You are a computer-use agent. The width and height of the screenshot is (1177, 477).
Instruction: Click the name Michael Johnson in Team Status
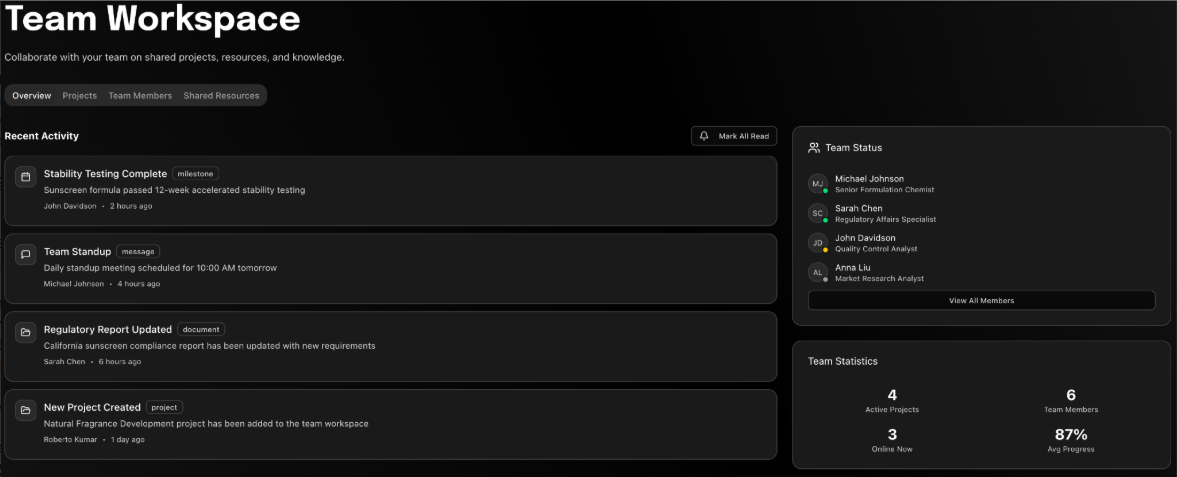(869, 179)
